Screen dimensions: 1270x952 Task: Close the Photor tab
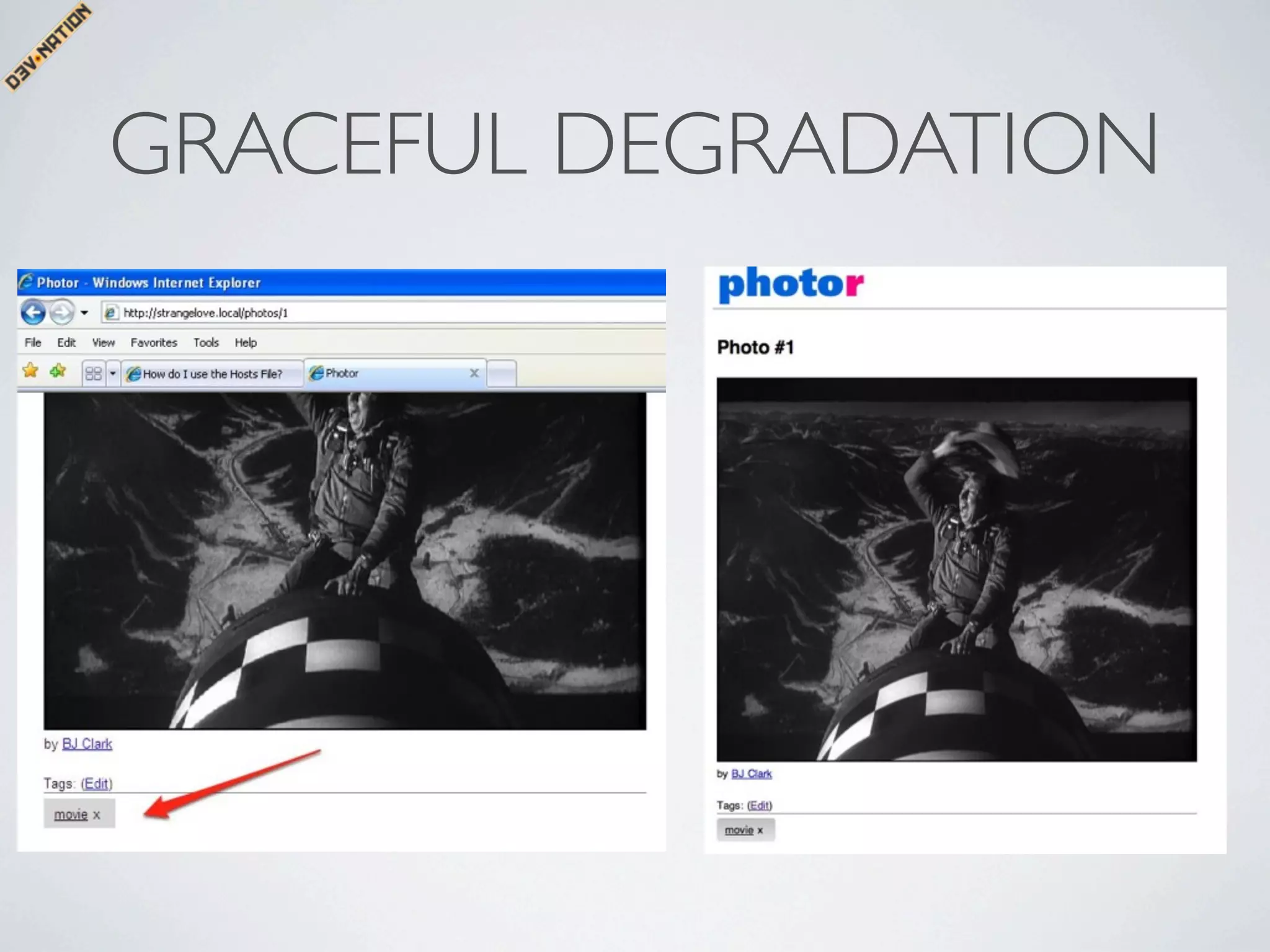pyautogui.click(x=474, y=373)
